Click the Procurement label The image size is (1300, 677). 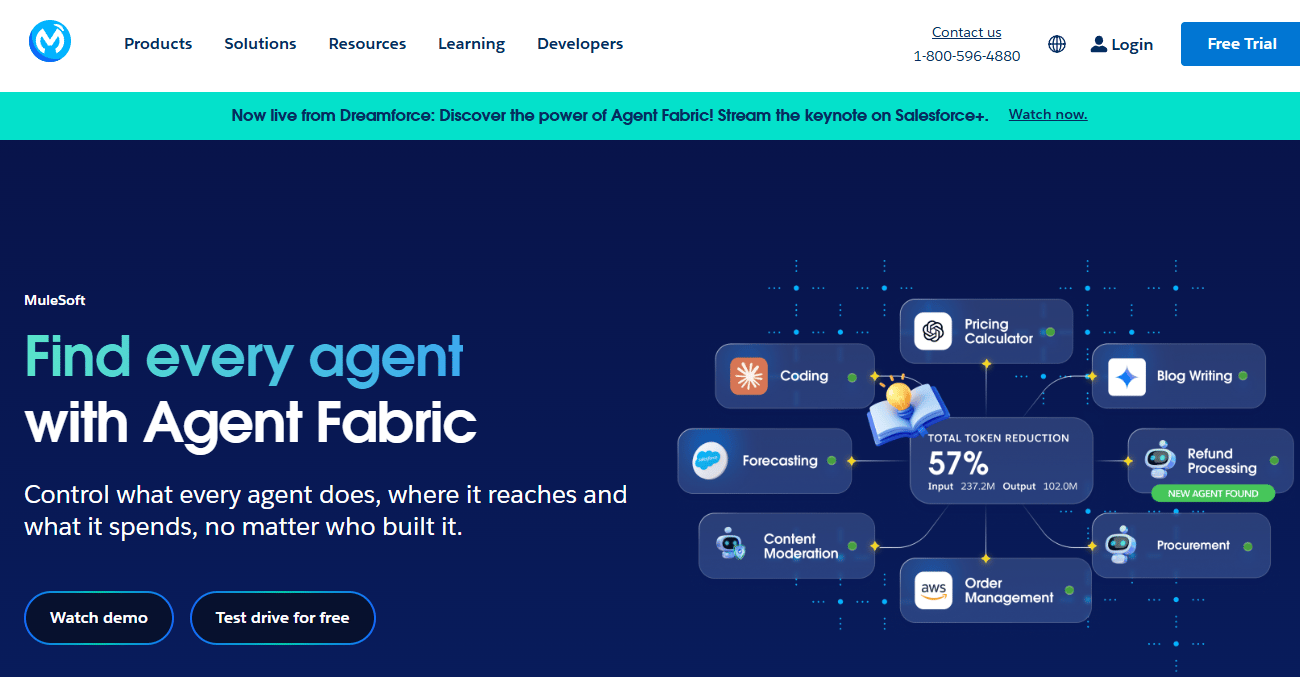coord(1193,545)
